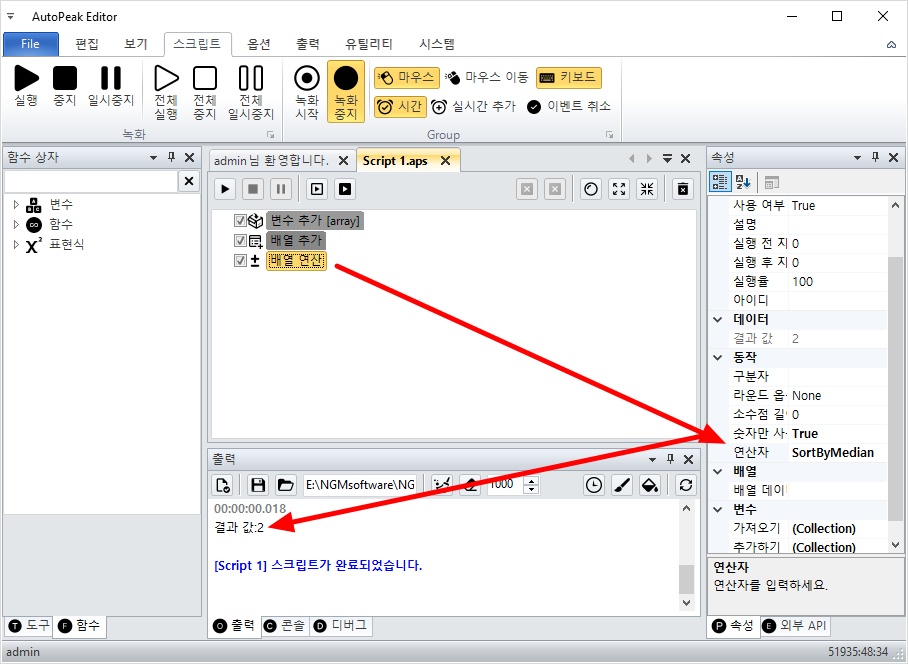908x664 pixels.
Task: Save output with floppy disk icon
Action: 258,485
